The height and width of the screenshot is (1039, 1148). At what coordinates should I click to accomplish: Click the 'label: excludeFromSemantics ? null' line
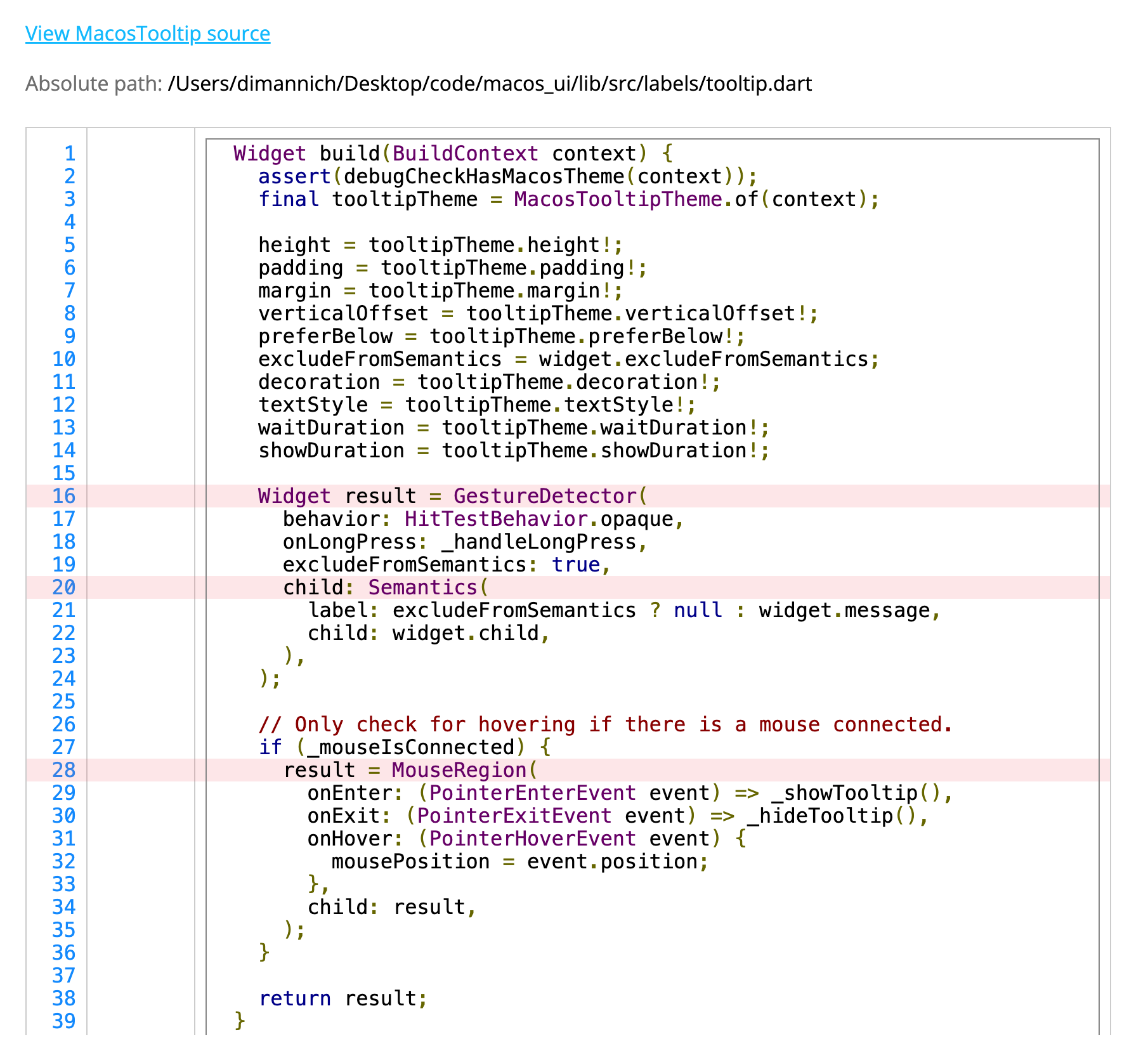624,610
